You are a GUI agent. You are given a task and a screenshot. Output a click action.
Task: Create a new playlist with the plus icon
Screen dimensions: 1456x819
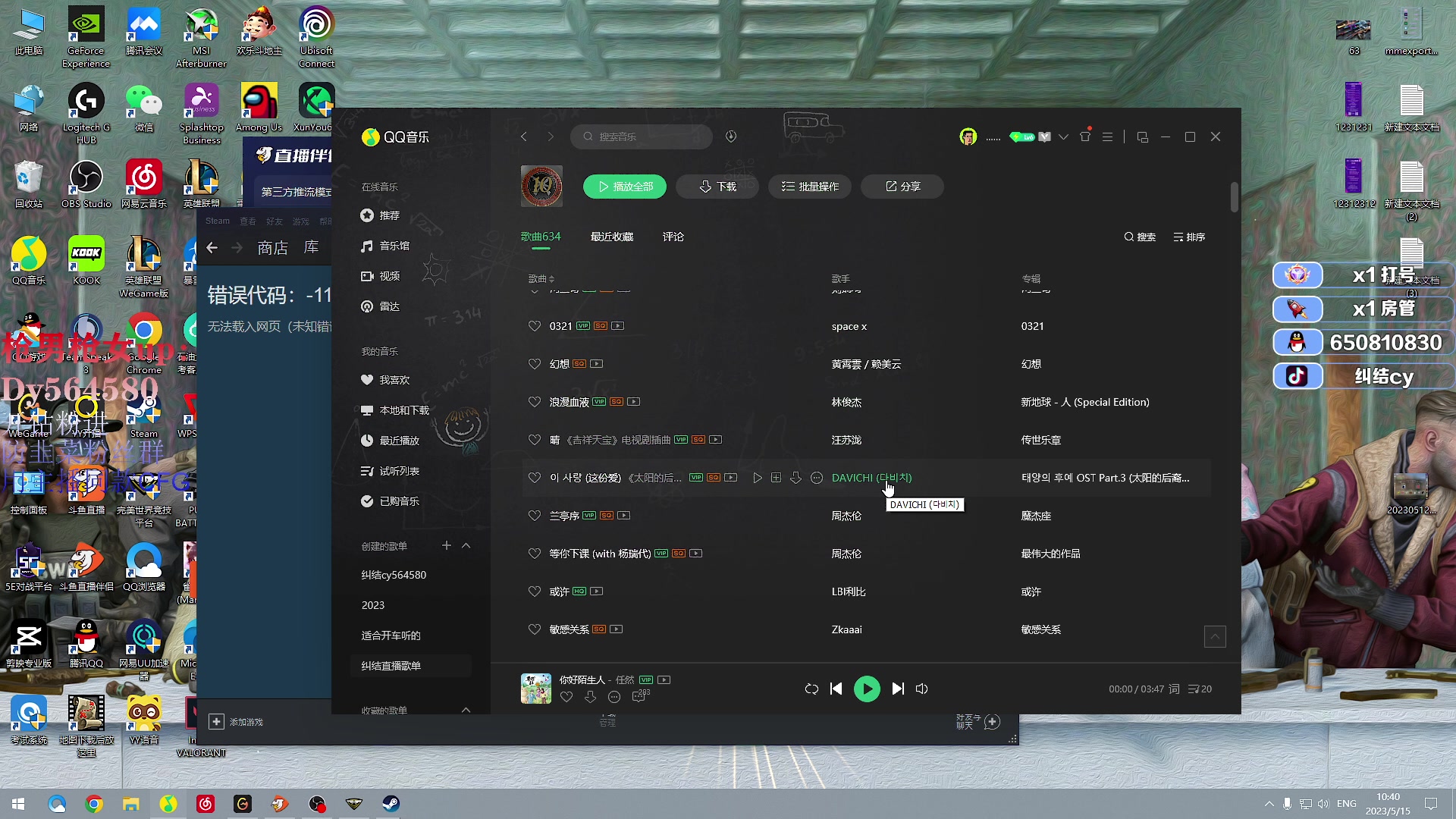point(447,546)
